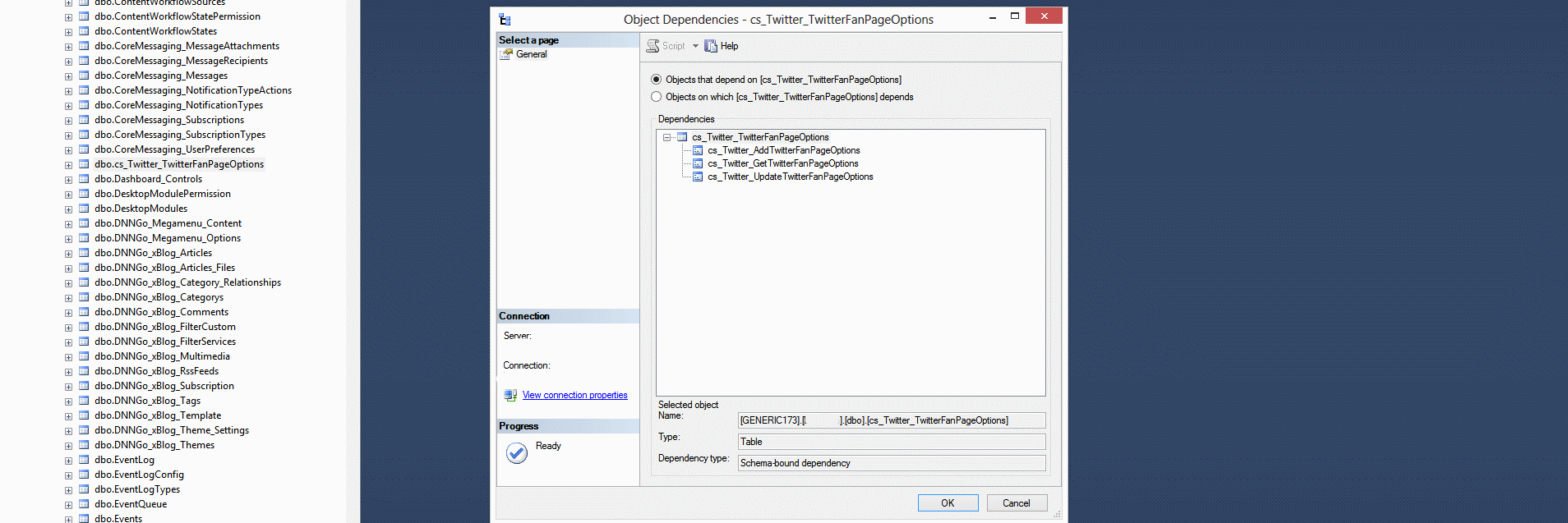The height and width of the screenshot is (523, 1568).
Task: Click the dbo.EventLogTypes table icon
Action: [x=84, y=489]
